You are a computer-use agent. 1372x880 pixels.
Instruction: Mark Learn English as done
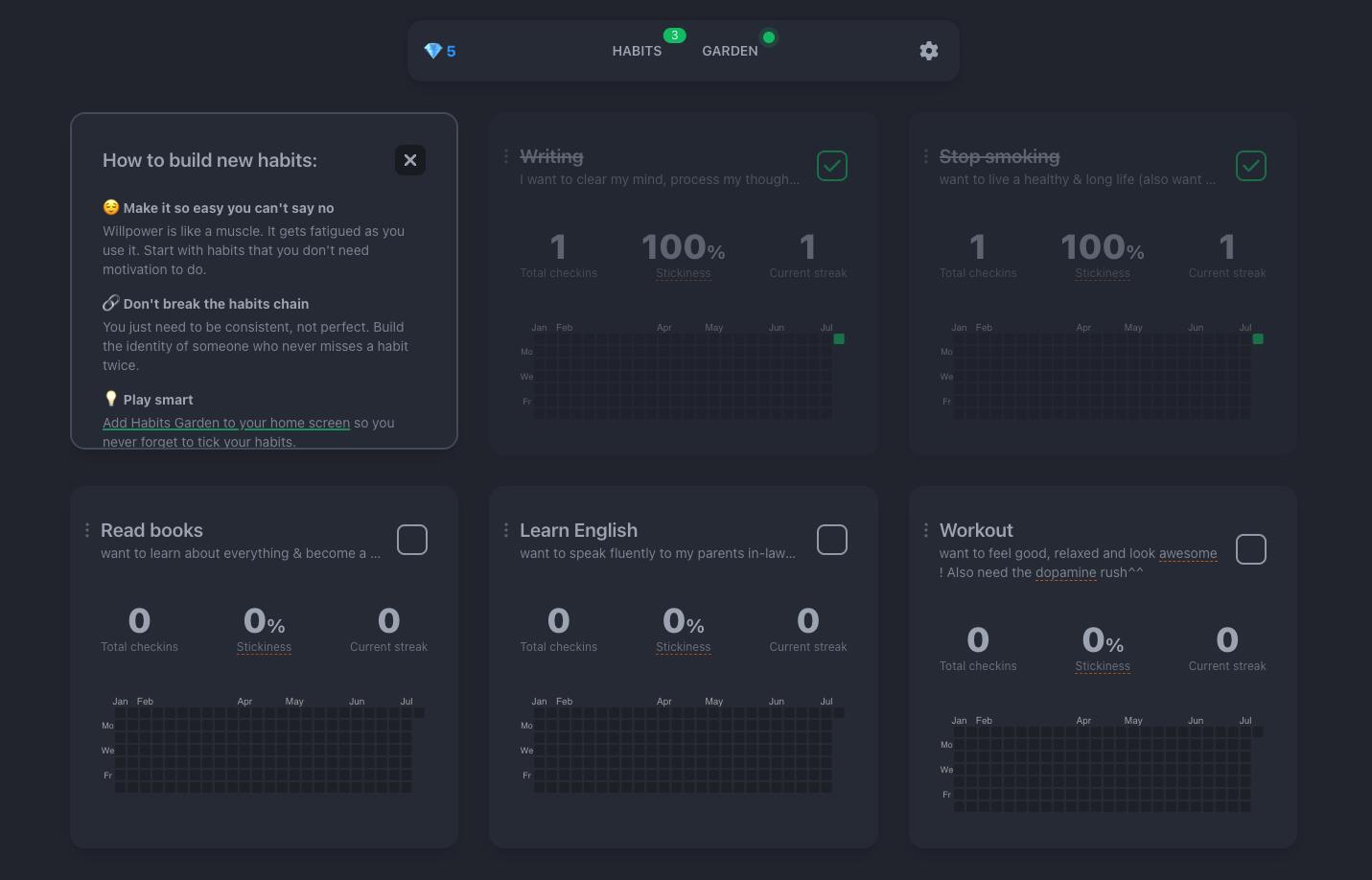pyautogui.click(x=831, y=540)
